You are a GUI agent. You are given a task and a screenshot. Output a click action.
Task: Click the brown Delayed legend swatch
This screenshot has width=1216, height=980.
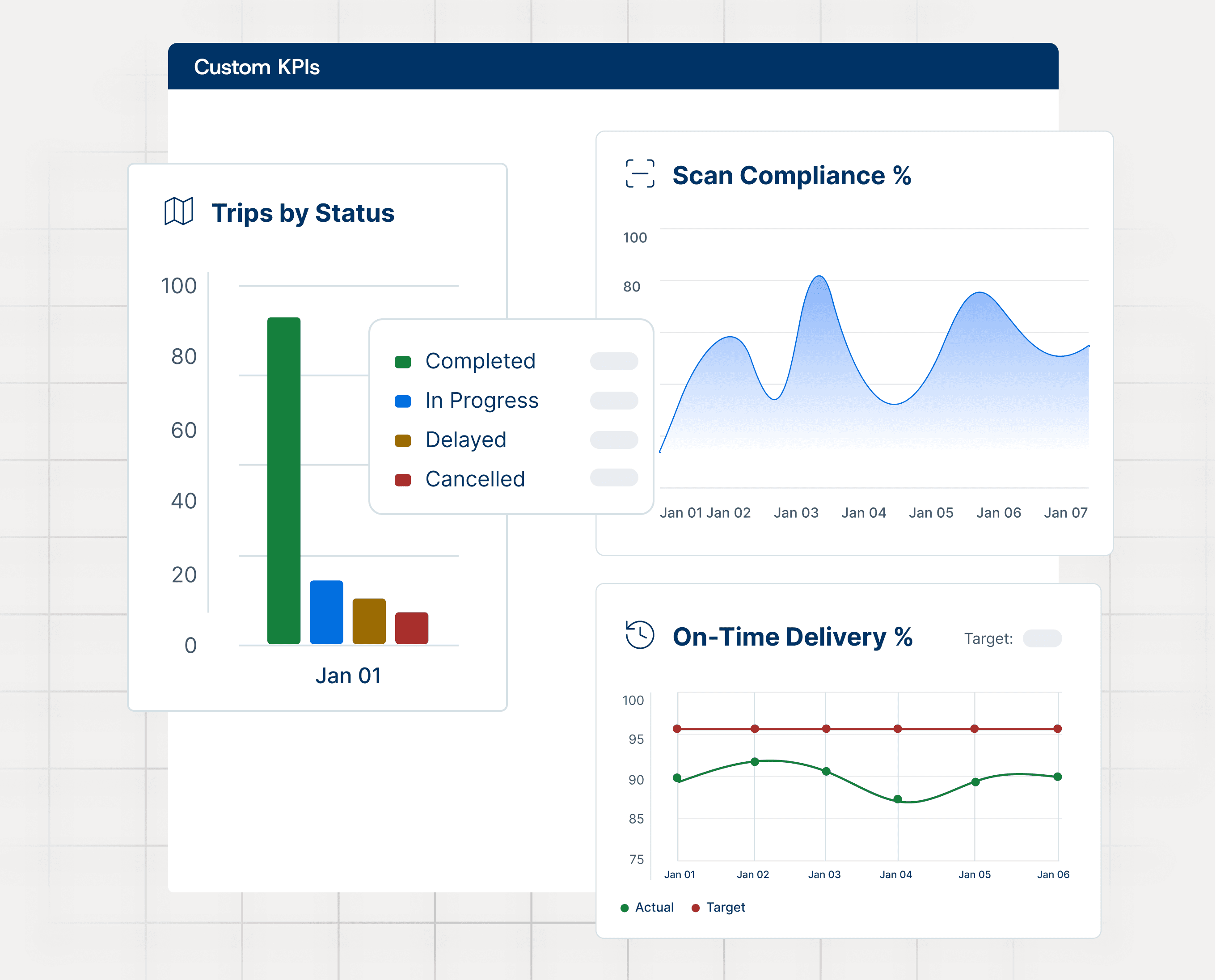click(402, 441)
